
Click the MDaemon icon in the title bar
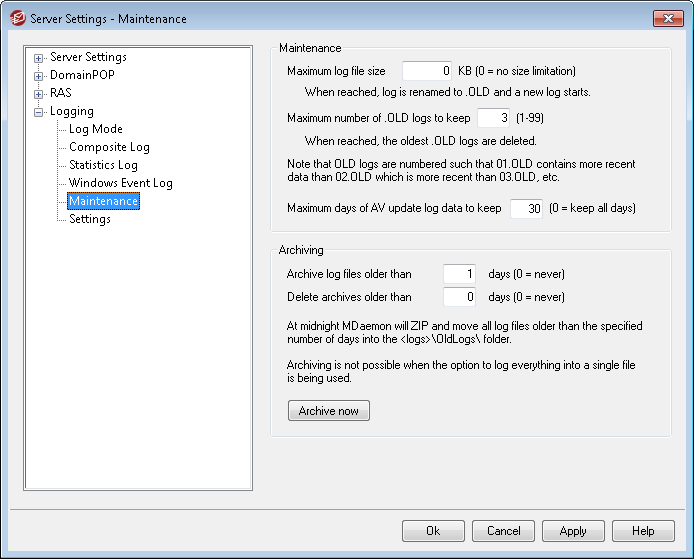(16, 19)
